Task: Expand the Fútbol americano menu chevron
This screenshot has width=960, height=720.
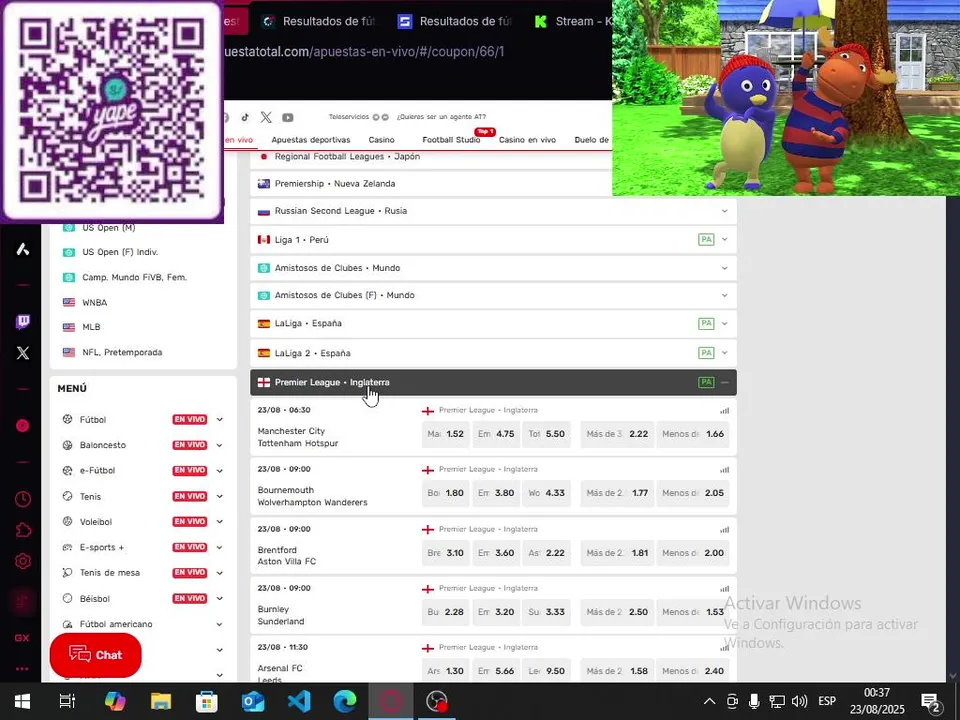Action: (x=219, y=624)
